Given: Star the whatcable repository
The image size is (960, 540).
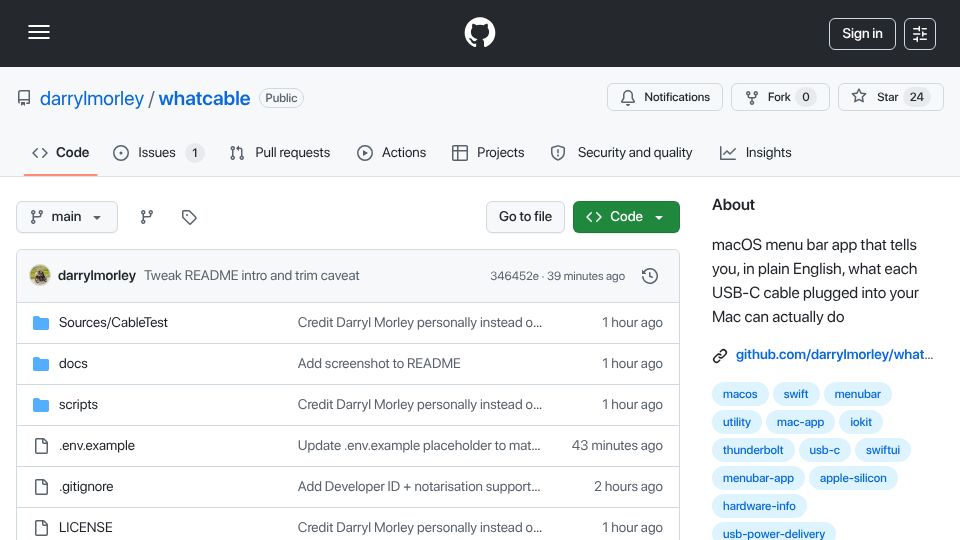Looking at the screenshot, I should 891,97.
